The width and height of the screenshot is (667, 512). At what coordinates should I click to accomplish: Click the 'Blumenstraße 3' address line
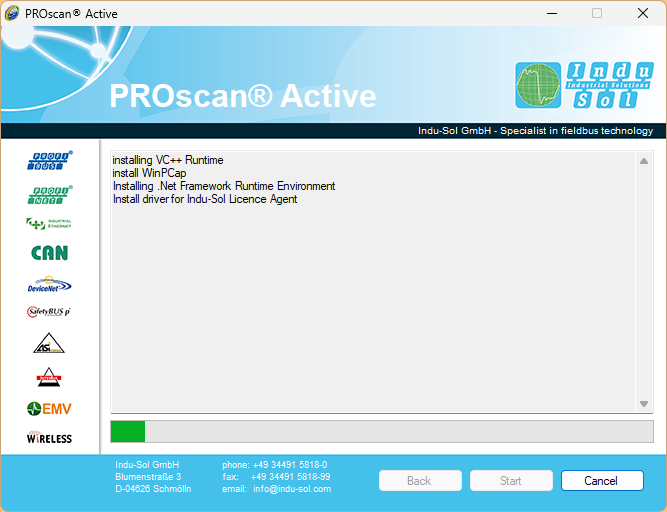point(148,477)
